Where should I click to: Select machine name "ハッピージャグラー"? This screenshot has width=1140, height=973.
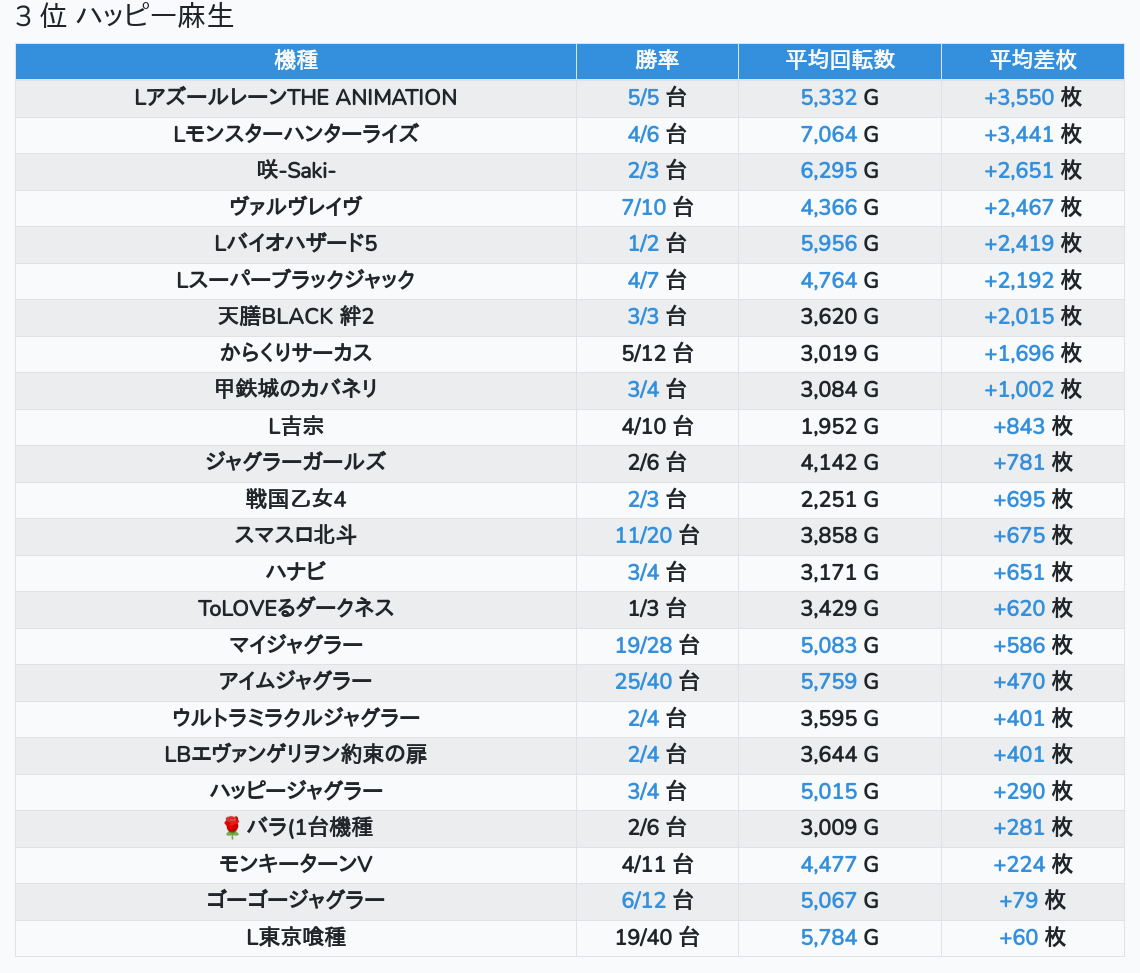pos(296,791)
